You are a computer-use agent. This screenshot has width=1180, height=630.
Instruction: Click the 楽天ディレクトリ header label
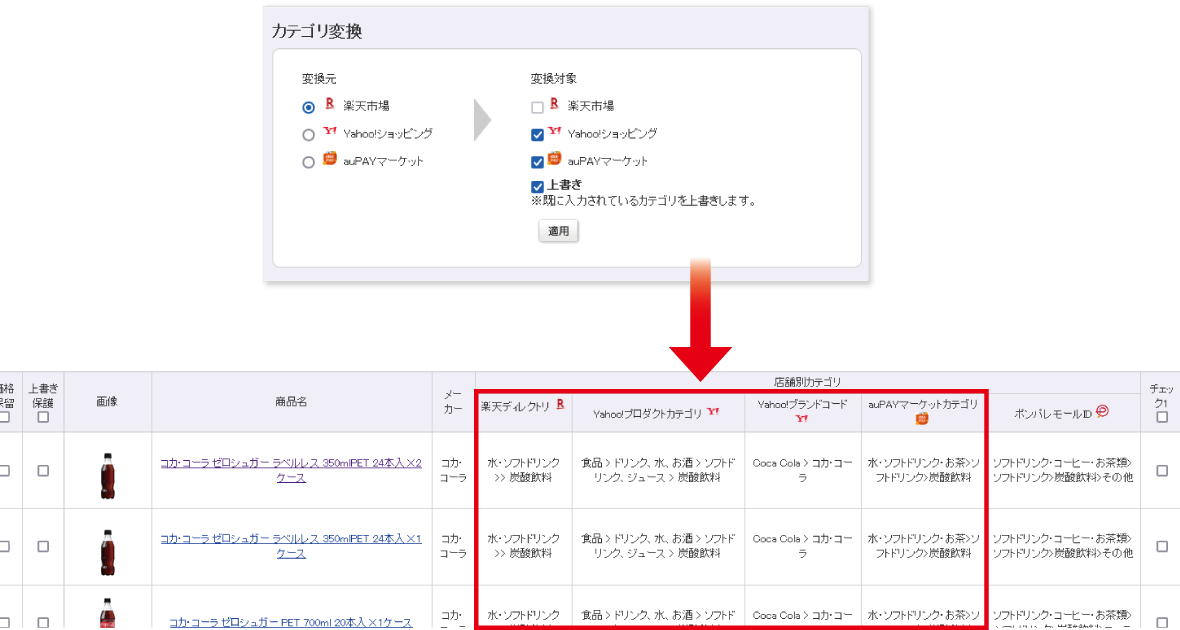point(515,406)
